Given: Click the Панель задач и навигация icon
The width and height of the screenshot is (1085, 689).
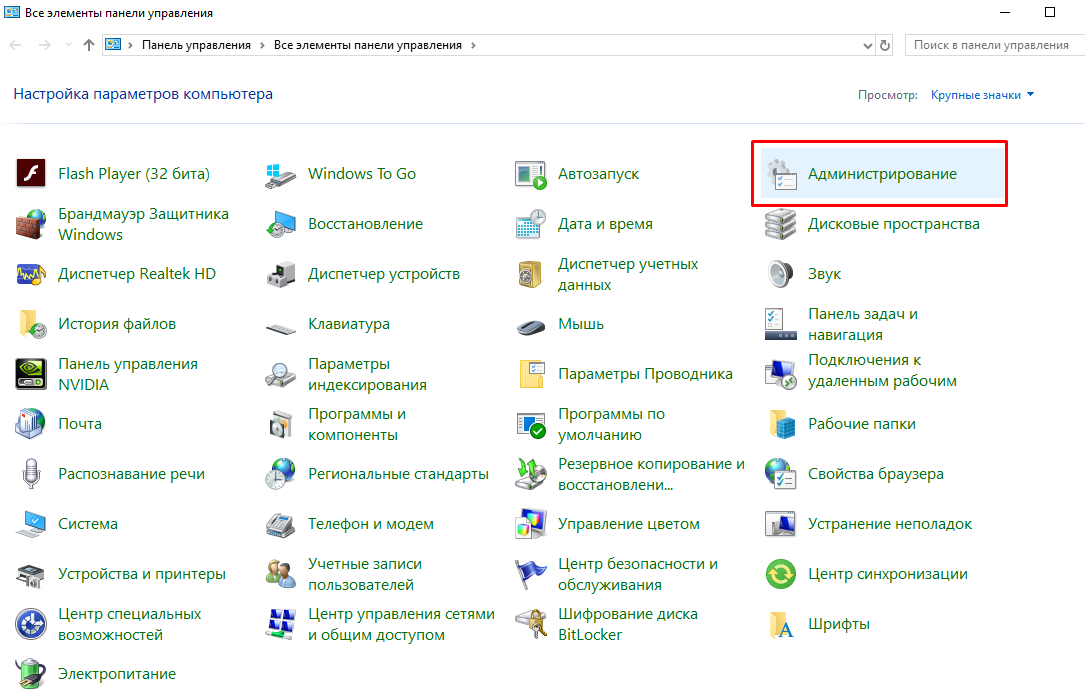Looking at the screenshot, I should click(781, 324).
